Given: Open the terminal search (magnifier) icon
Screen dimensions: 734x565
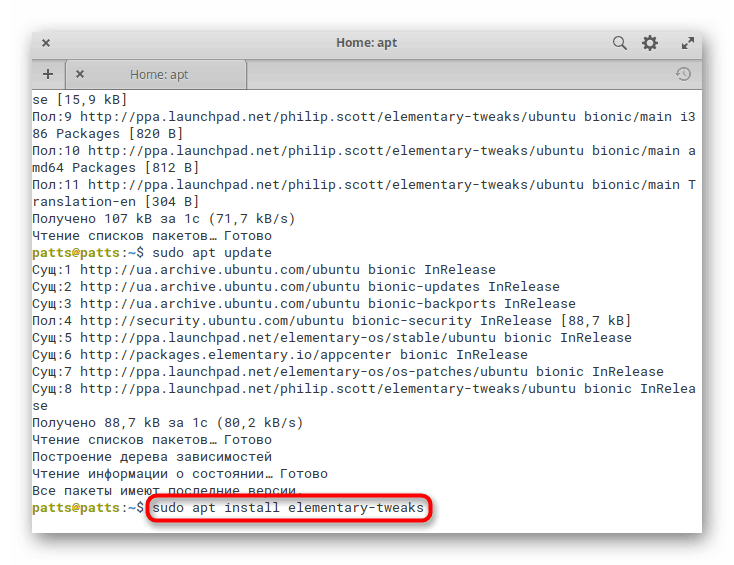Looking at the screenshot, I should tap(619, 43).
